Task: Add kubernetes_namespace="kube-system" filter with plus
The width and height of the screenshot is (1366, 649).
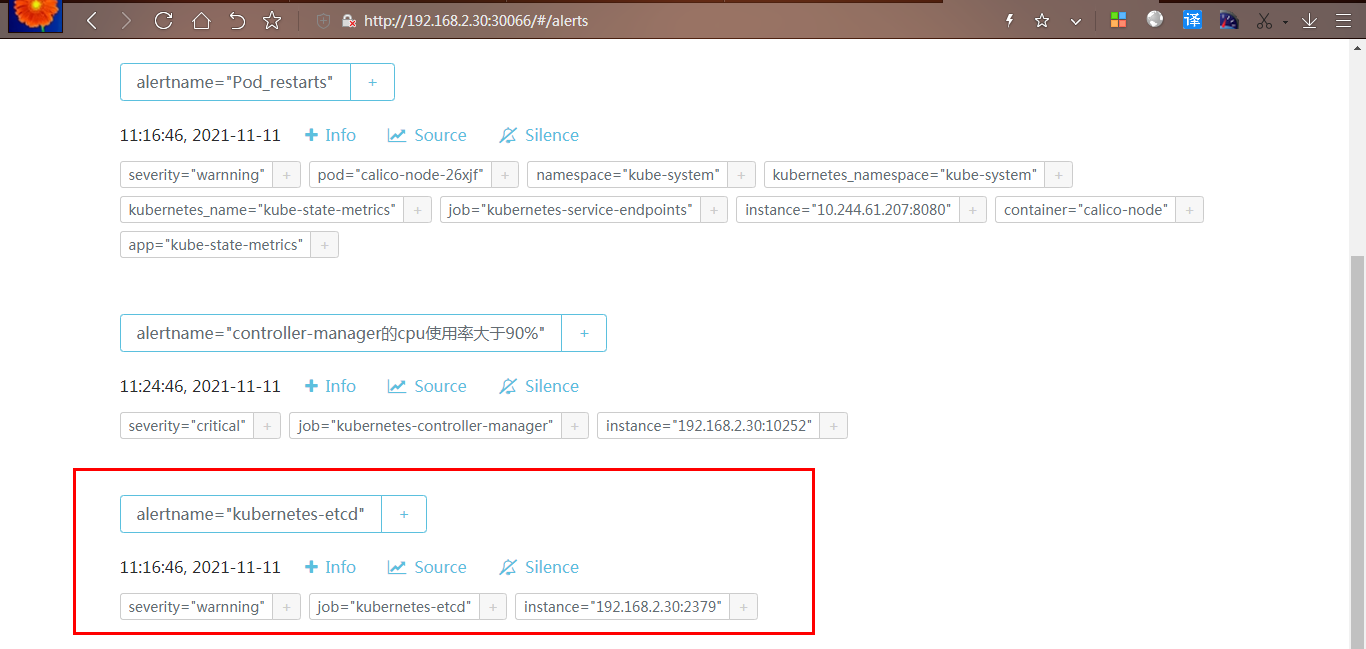Action: (x=1058, y=175)
